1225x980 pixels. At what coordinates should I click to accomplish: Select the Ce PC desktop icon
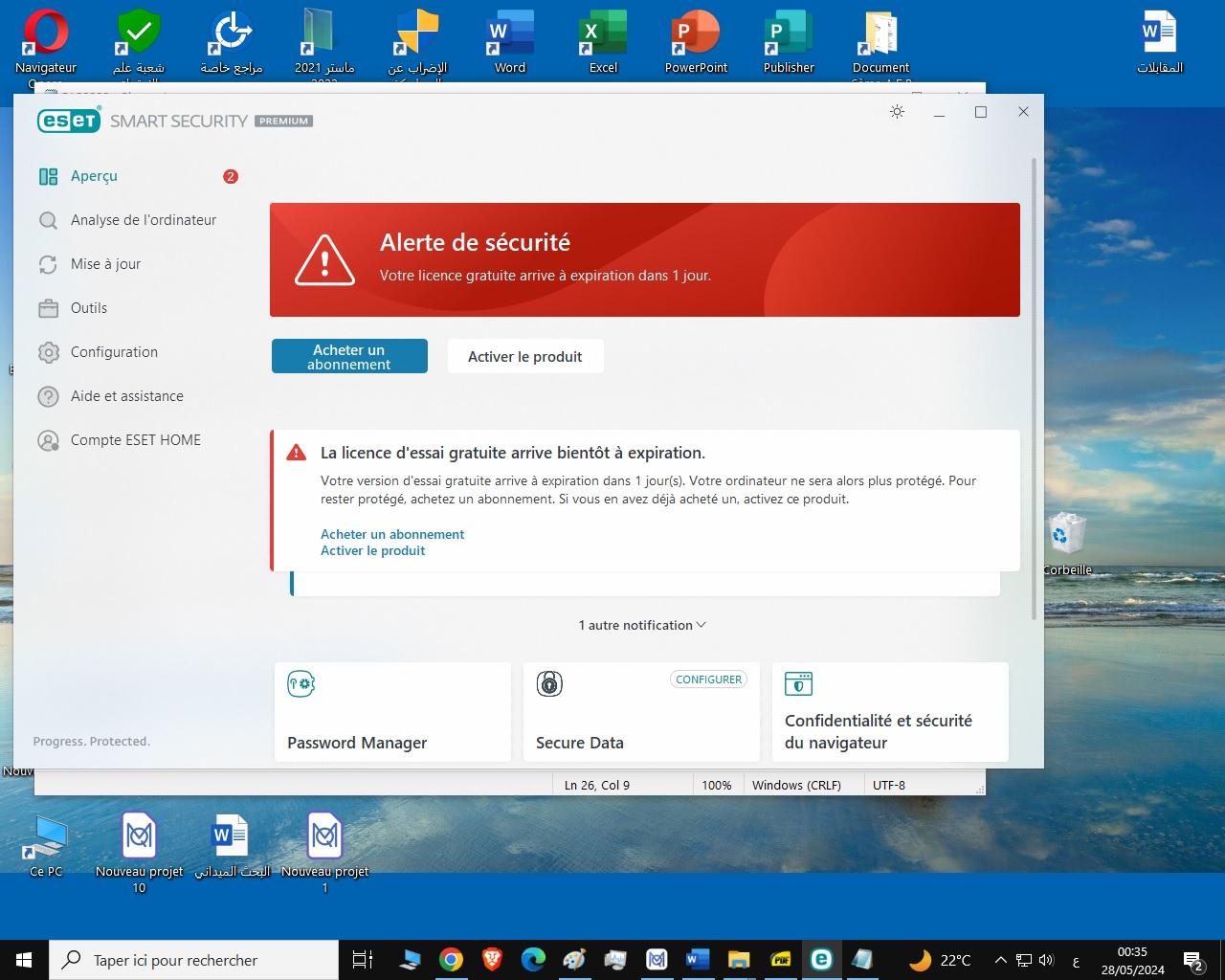[x=46, y=846]
